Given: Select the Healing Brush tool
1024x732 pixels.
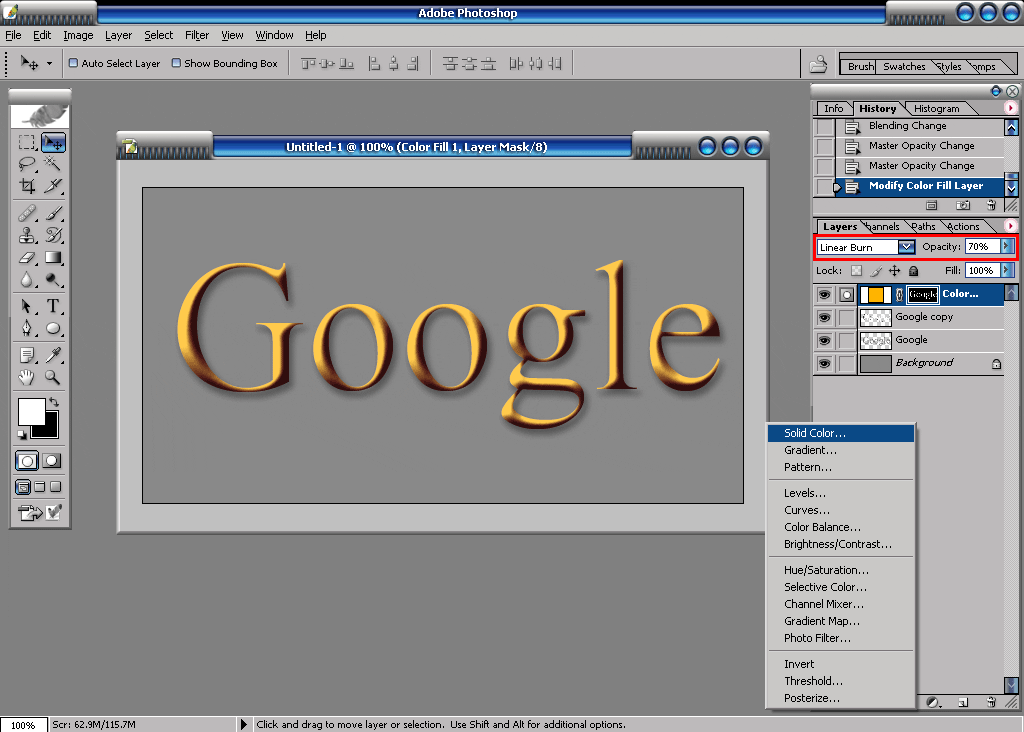Looking at the screenshot, I should (27, 213).
